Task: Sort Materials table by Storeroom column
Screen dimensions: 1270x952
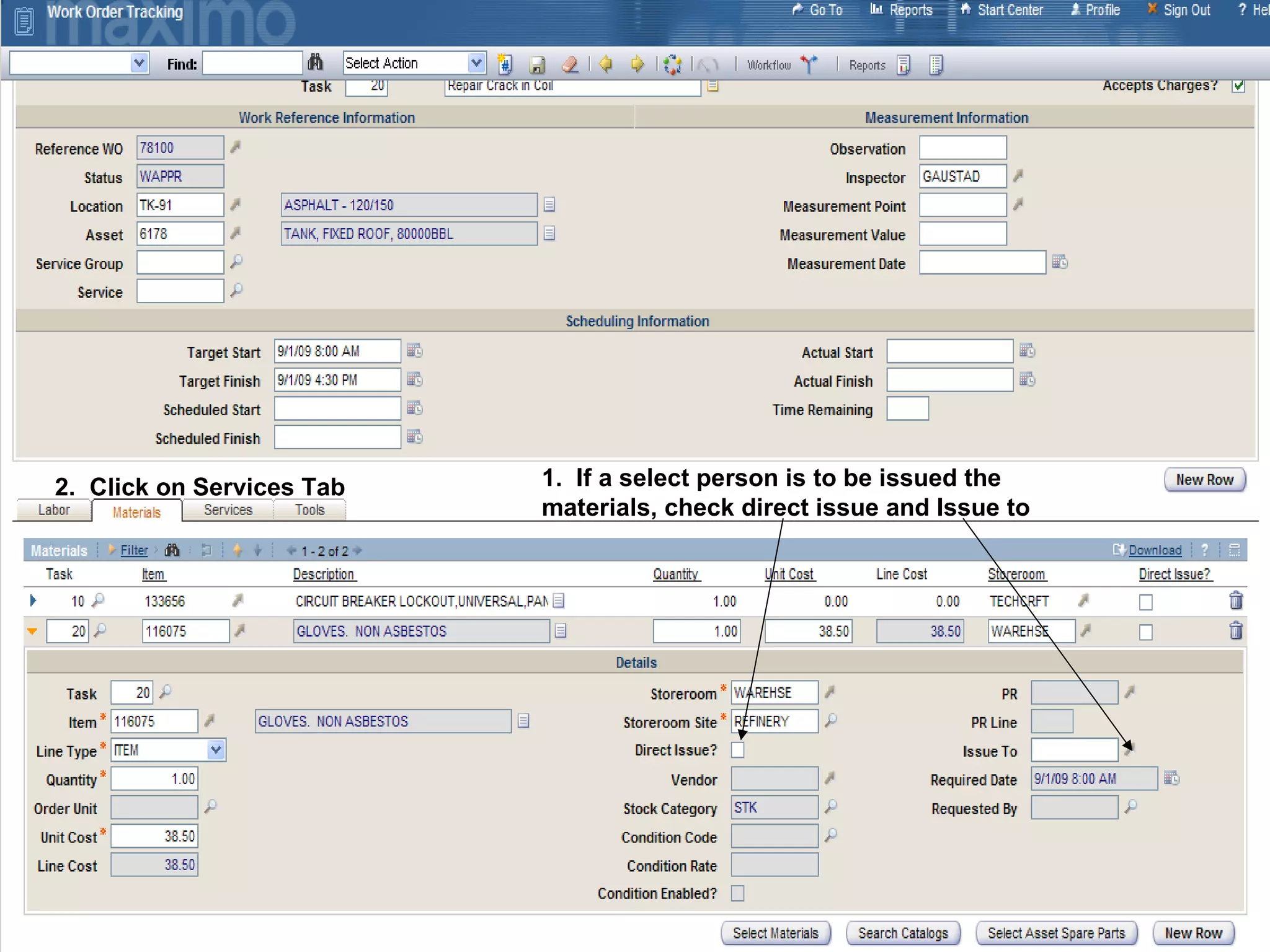Action: click(1016, 574)
